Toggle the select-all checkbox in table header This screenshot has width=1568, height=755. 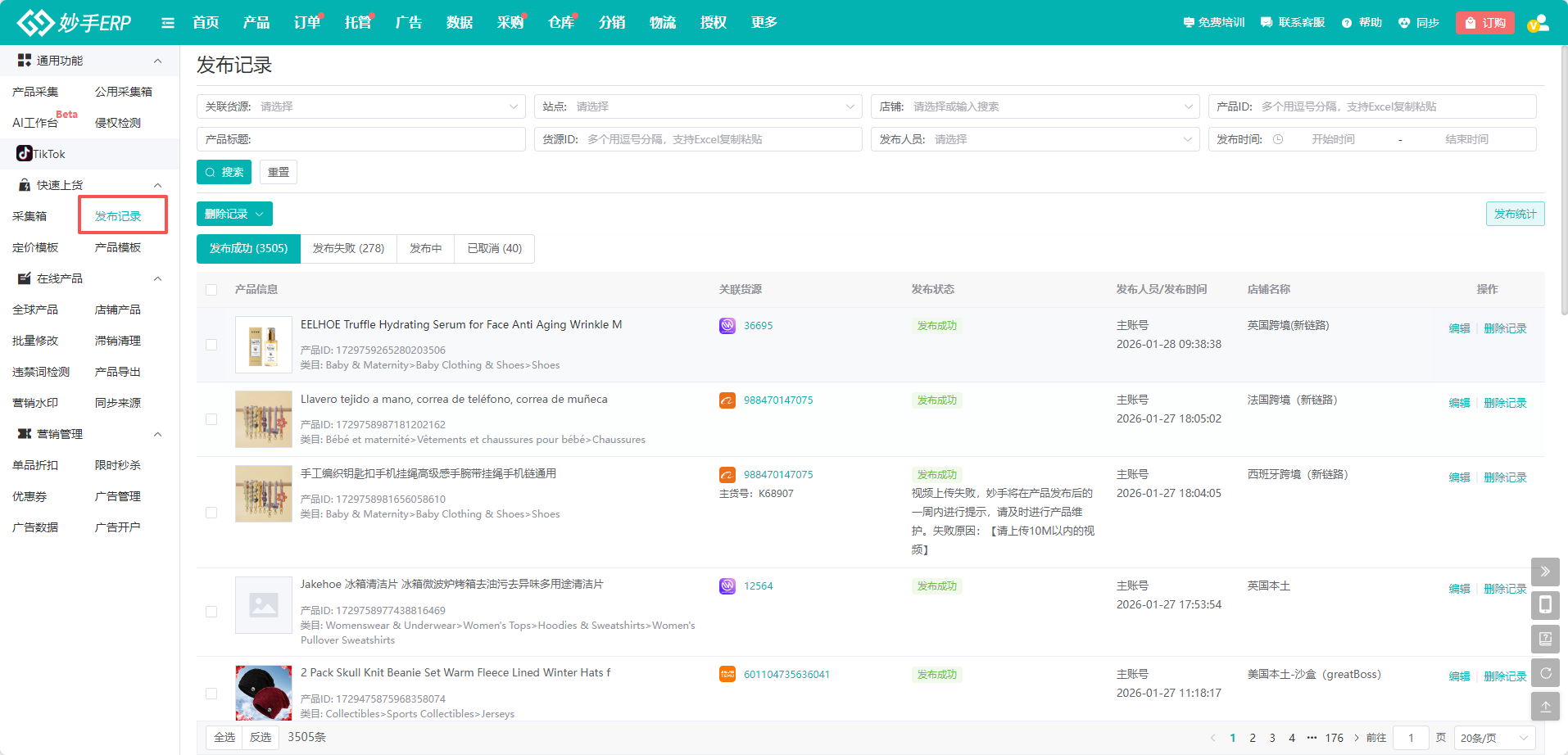point(211,290)
